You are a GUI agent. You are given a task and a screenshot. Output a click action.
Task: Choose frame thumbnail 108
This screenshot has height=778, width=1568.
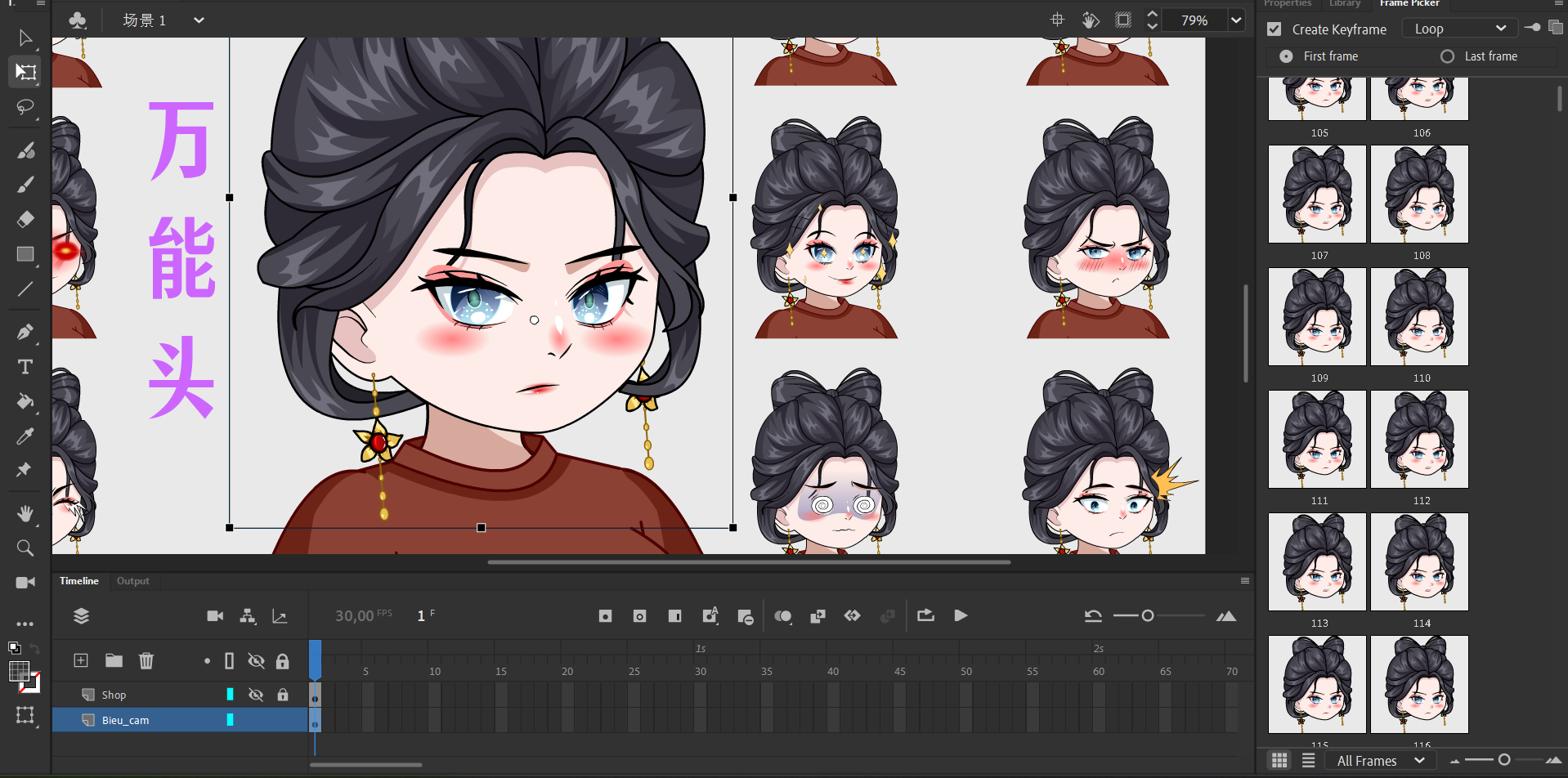[1419, 194]
